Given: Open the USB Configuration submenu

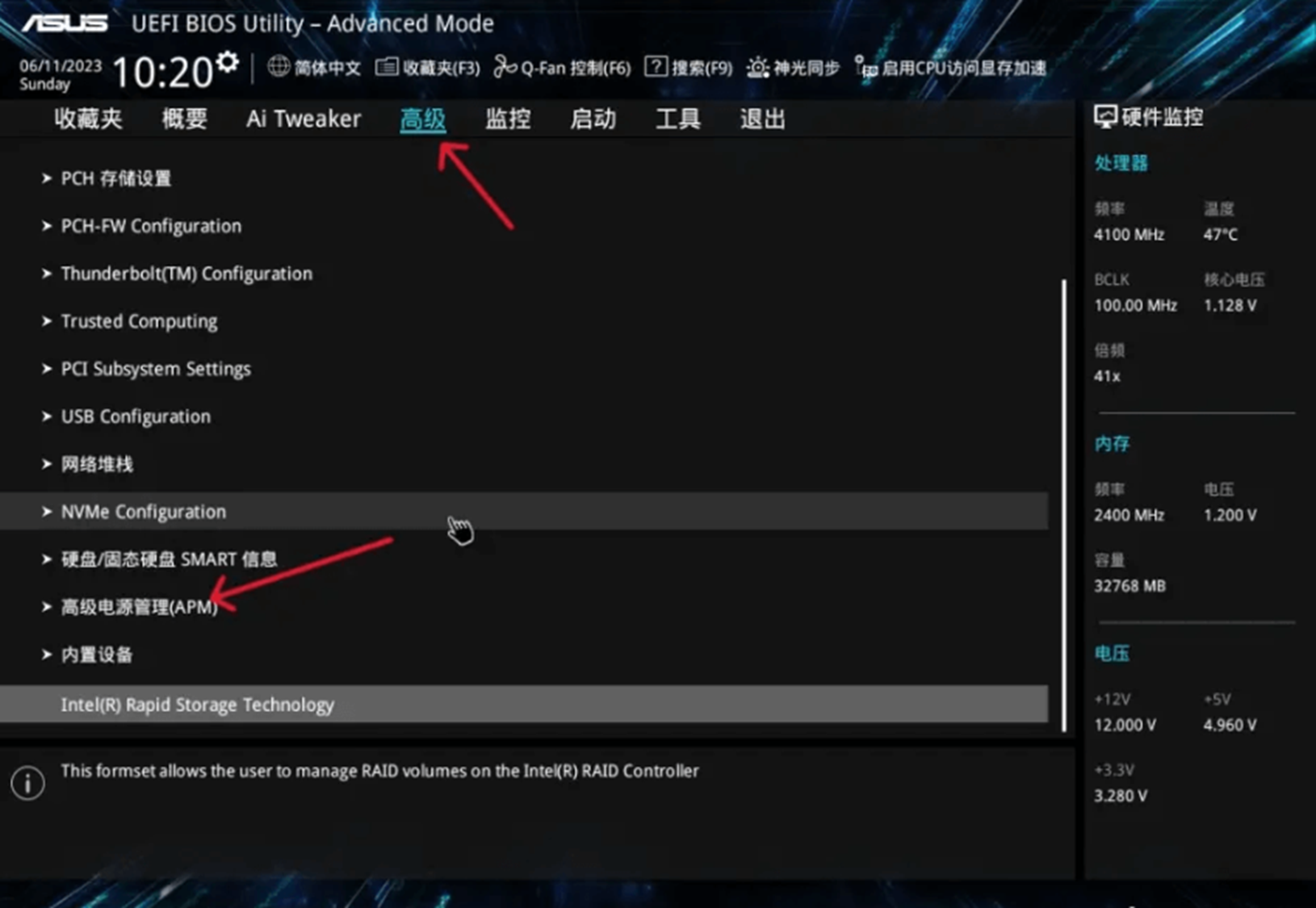Looking at the screenshot, I should pos(136,416).
